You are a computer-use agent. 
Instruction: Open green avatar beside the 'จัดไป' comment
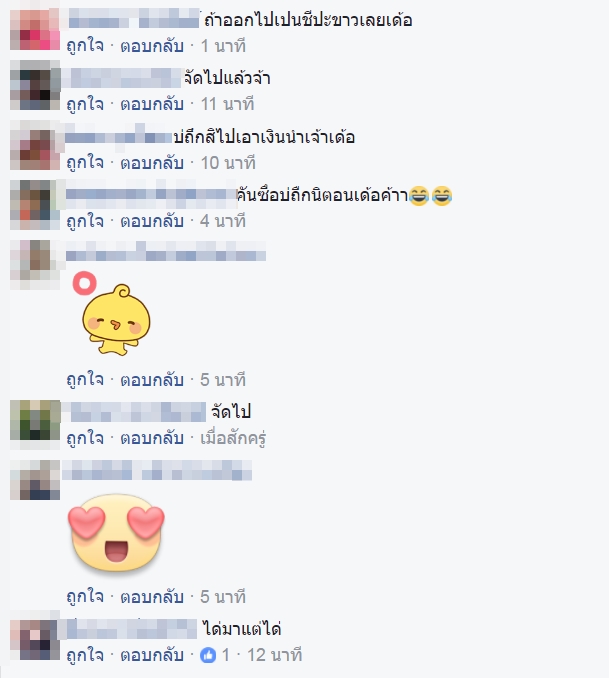[35, 420]
